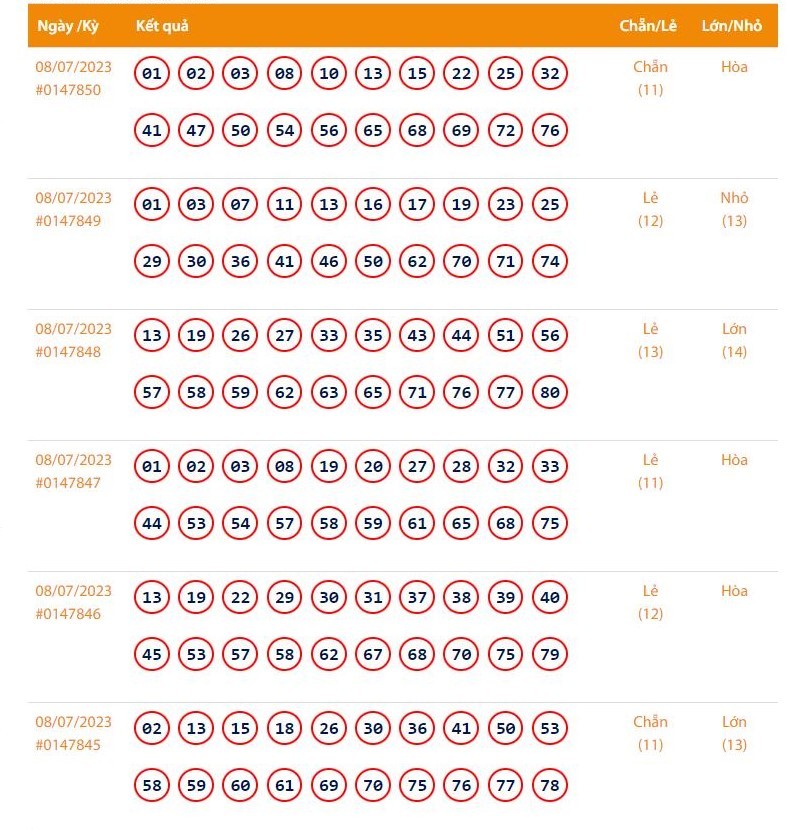Open draw number #0147847
This screenshot has width=791, height=830.
coord(68,483)
